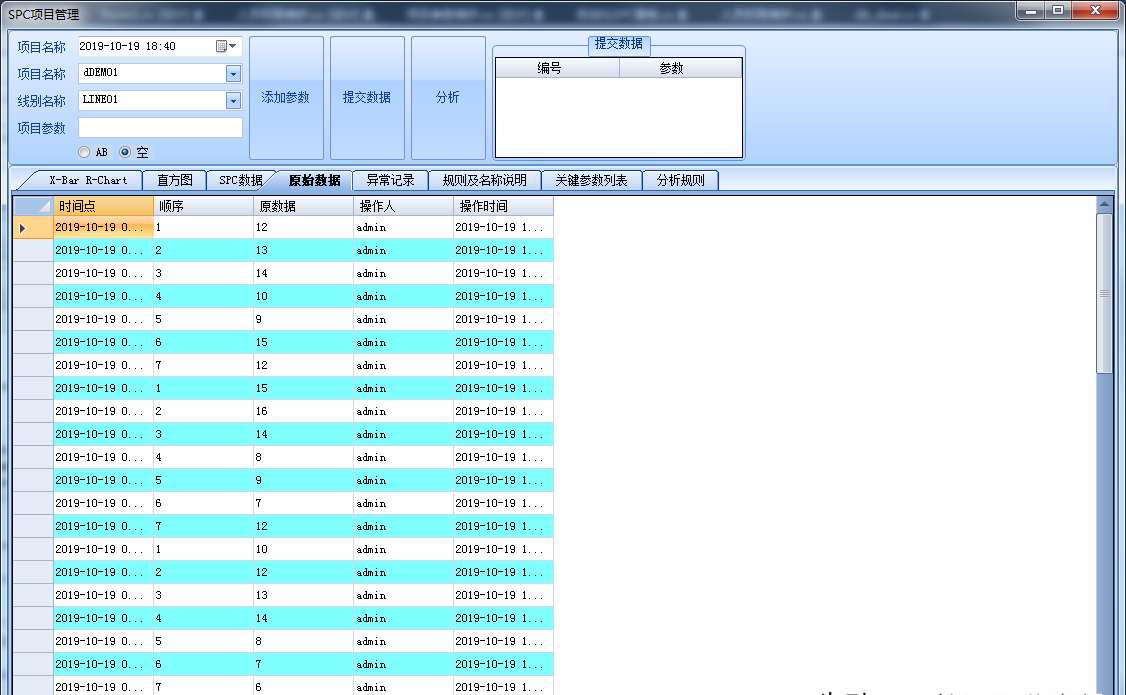Click the 添加参数 button
This screenshot has width=1126, height=695.
click(286, 98)
